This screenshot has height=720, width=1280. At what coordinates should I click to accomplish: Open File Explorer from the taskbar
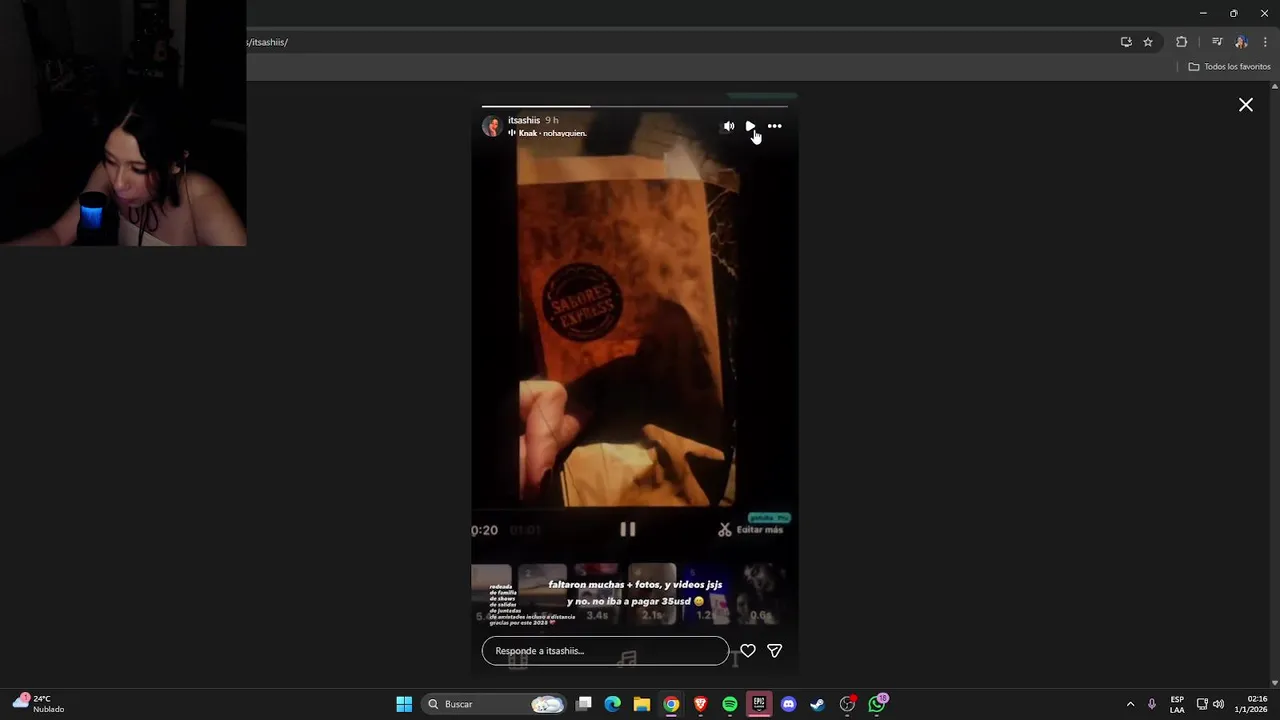(x=642, y=704)
